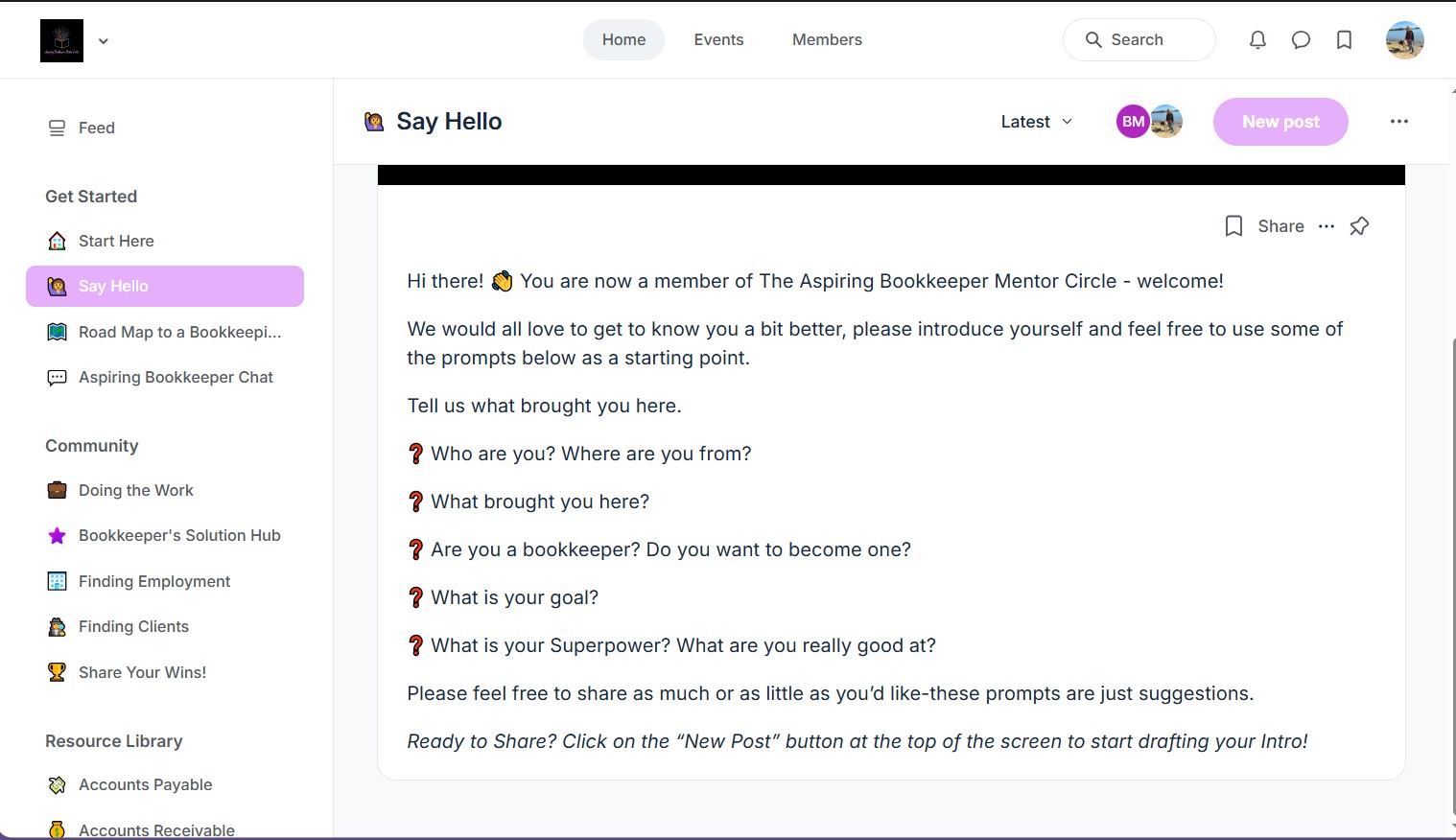
Task: Bookmark the welcome post
Action: (1233, 226)
